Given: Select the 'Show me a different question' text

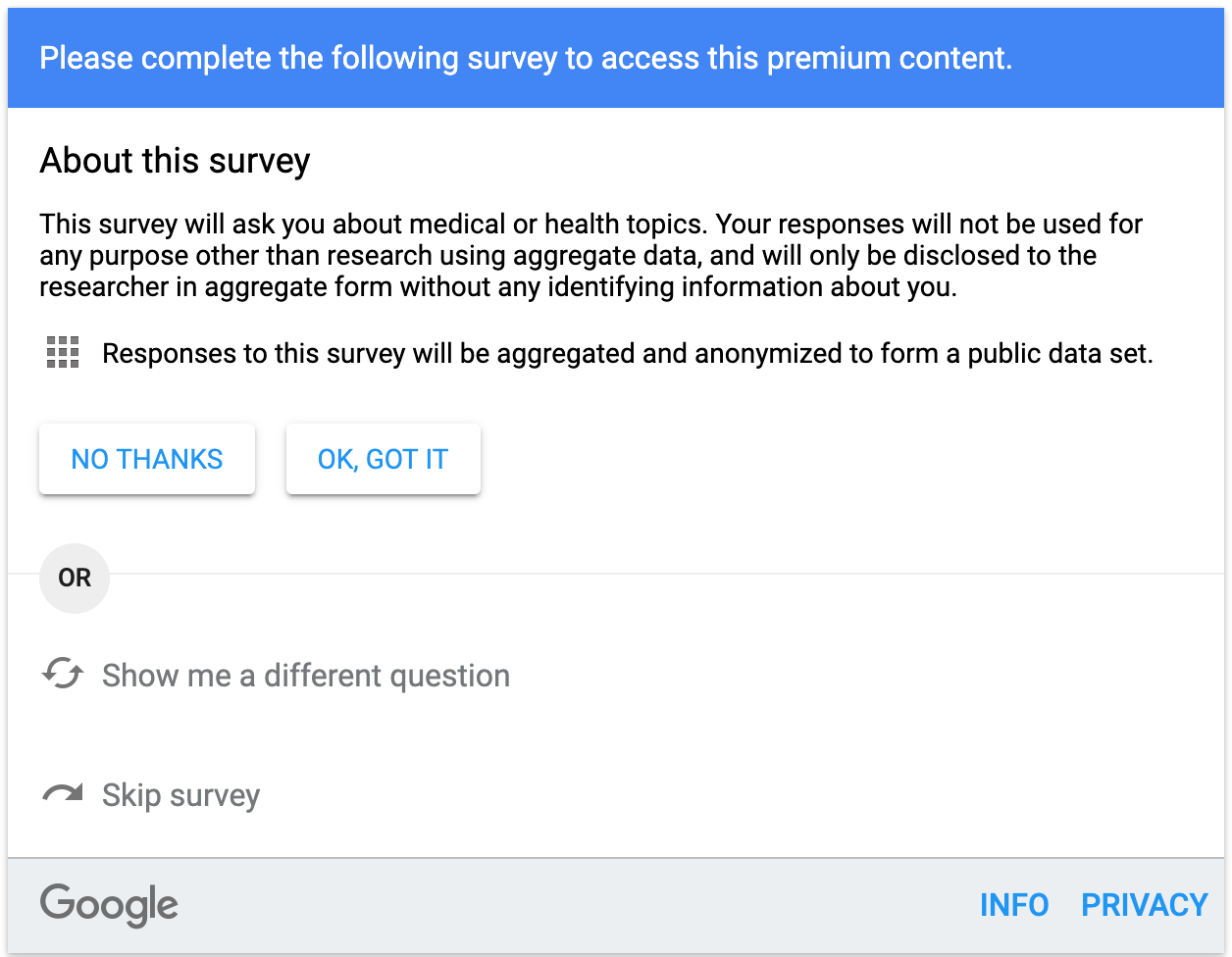Looking at the screenshot, I should (306, 676).
